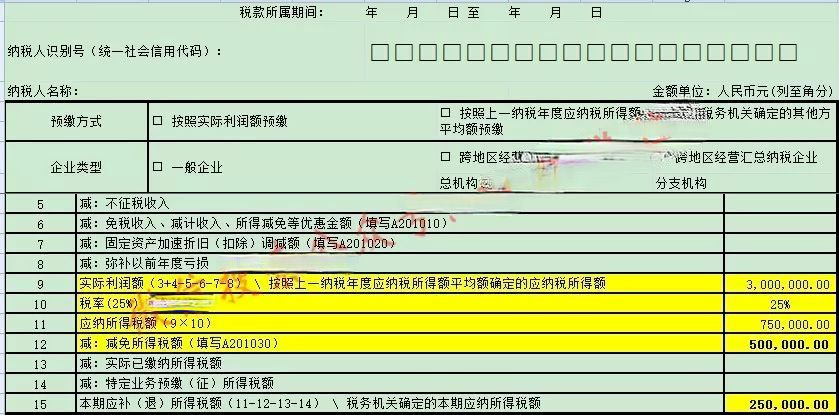Select the 25% tax rate value cell
839x415 pixels.
(x=779, y=304)
